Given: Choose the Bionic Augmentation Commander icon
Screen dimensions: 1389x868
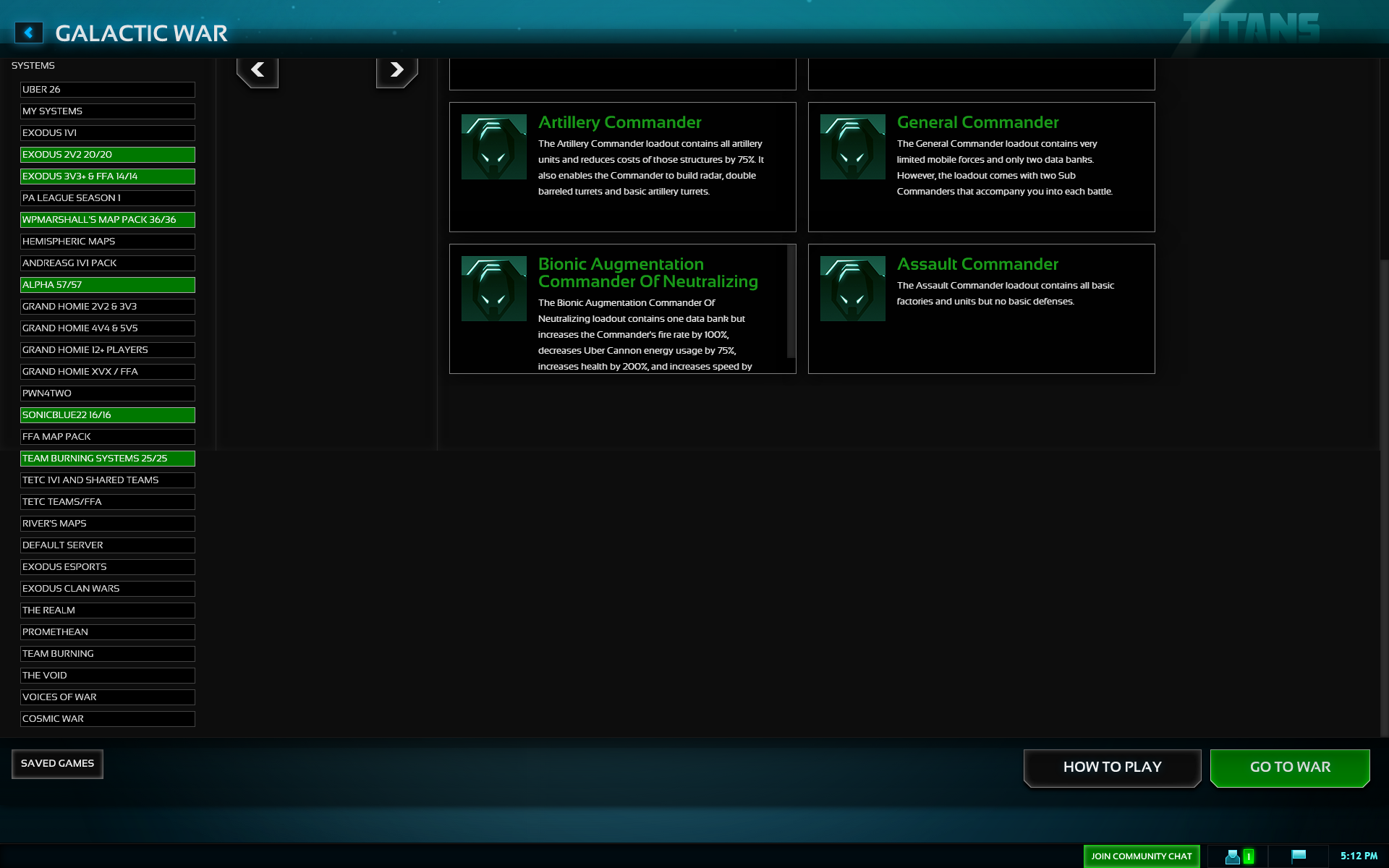Looking at the screenshot, I should click(494, 289).
